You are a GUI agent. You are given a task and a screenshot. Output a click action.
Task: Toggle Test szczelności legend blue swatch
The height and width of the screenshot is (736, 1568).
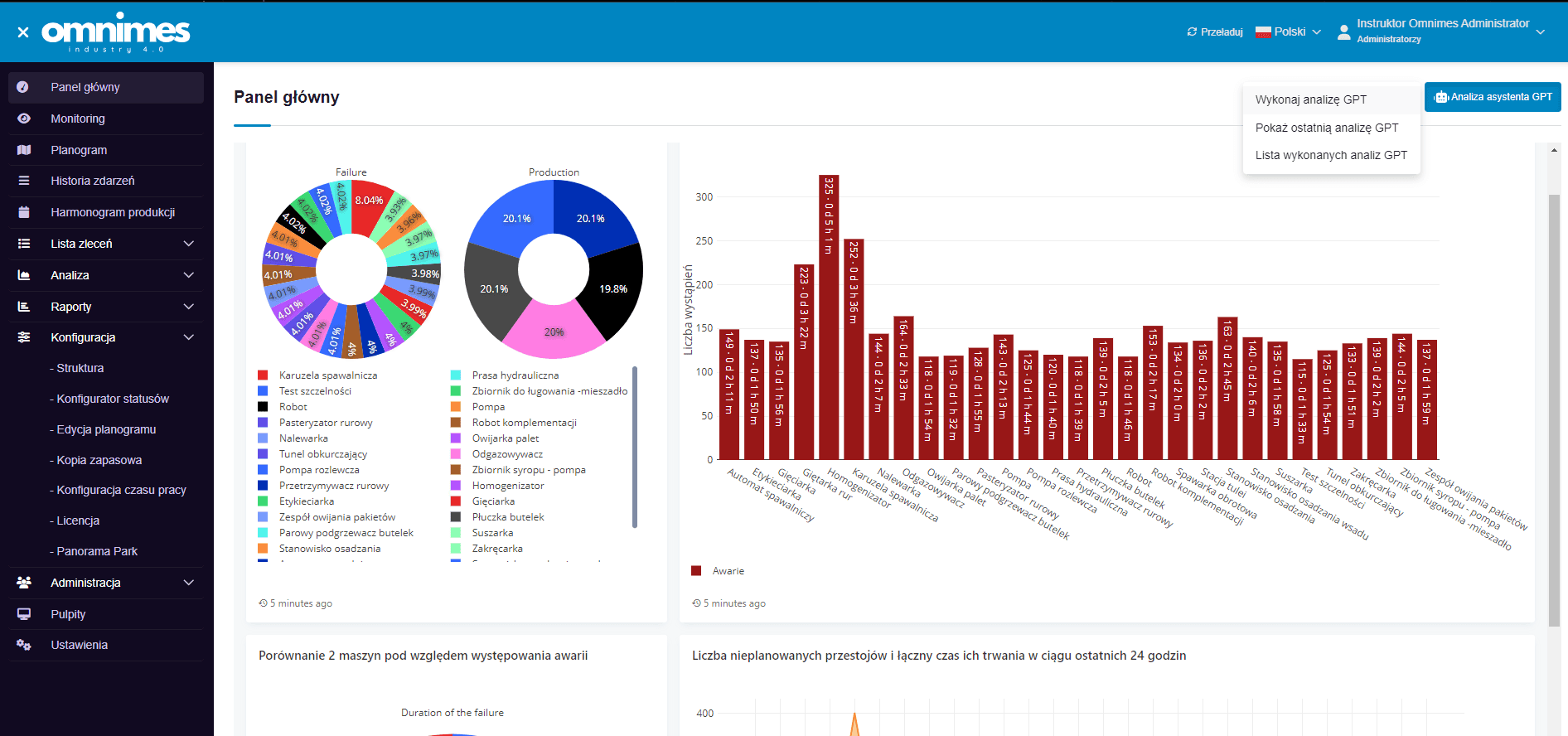point(263,391)
